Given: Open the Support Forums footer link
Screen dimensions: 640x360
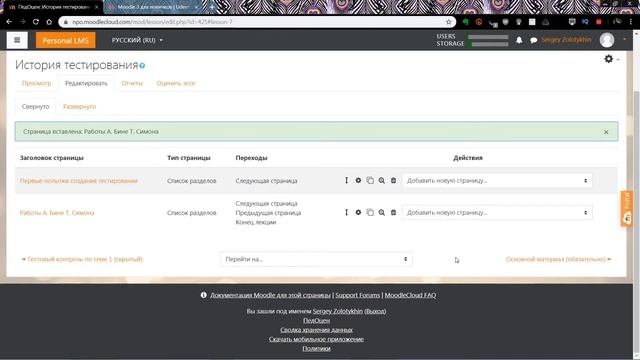Looking at the screenshot, I should (358, 295).
